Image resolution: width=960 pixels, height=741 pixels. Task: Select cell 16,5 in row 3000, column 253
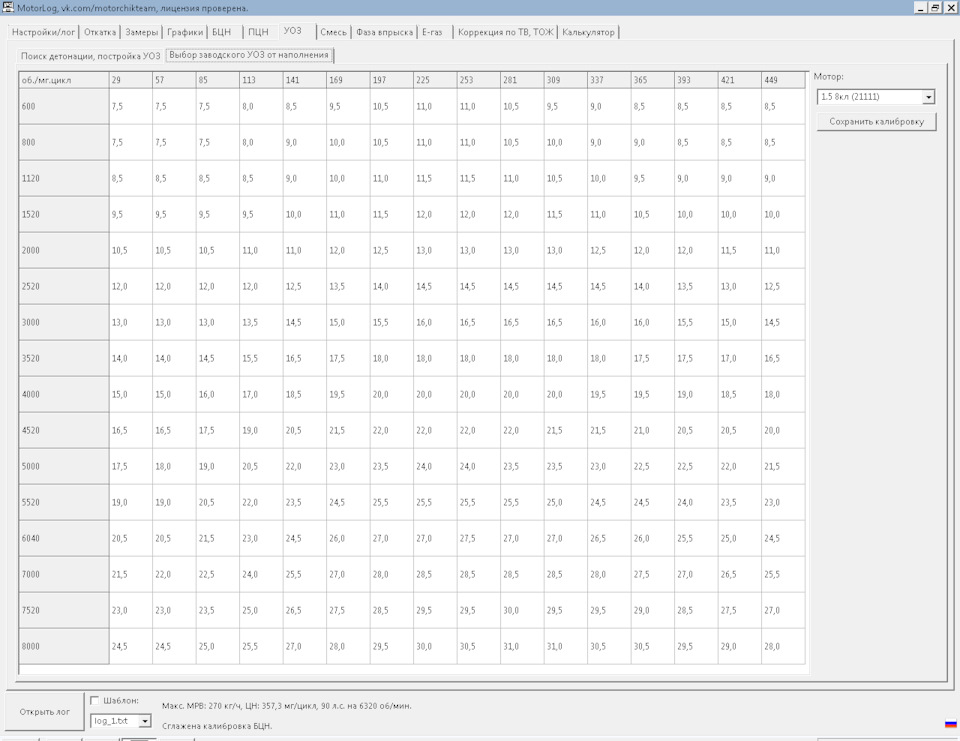[x=479, y=322]
